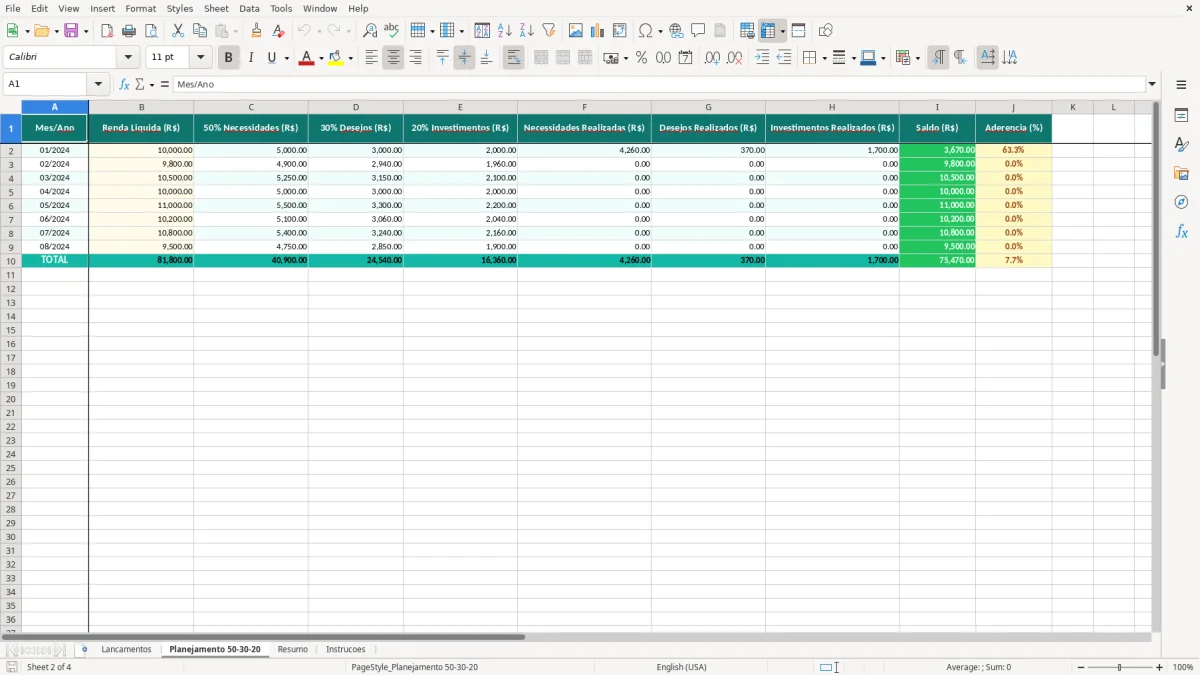This screenshot has width=1200, height=675.
Task: Click the Background Color yellow swatch
Action: click(x=335, y=58)
